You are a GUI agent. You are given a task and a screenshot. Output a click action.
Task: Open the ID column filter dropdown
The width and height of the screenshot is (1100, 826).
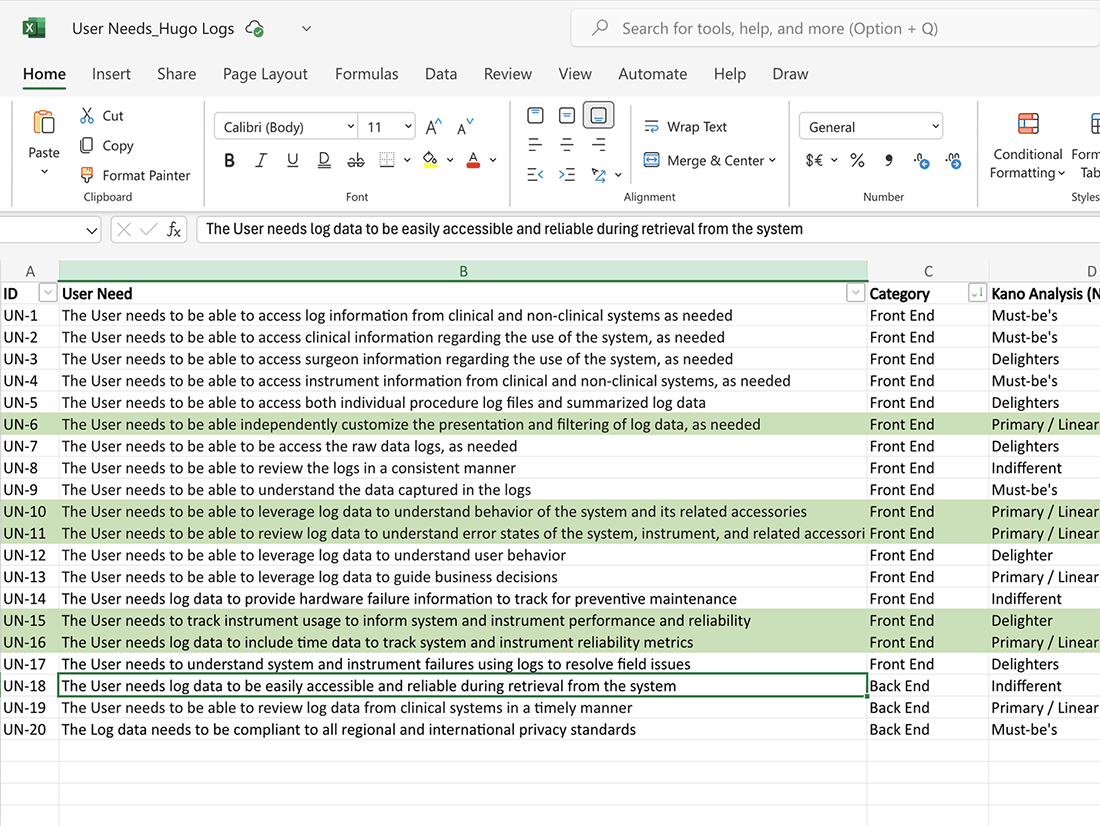coord(48,293)
